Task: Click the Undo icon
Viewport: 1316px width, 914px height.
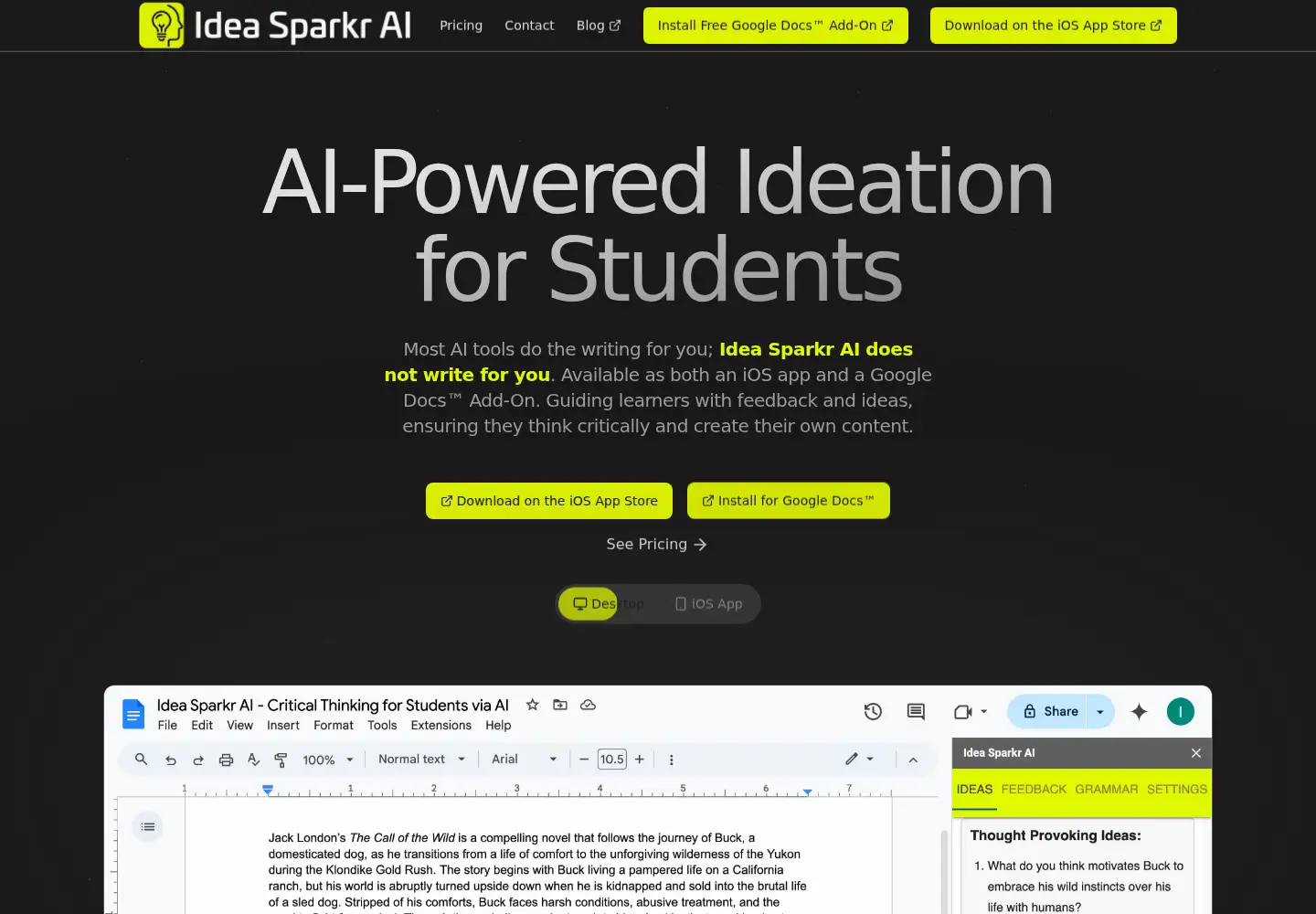Action: [x=170, y=760]
